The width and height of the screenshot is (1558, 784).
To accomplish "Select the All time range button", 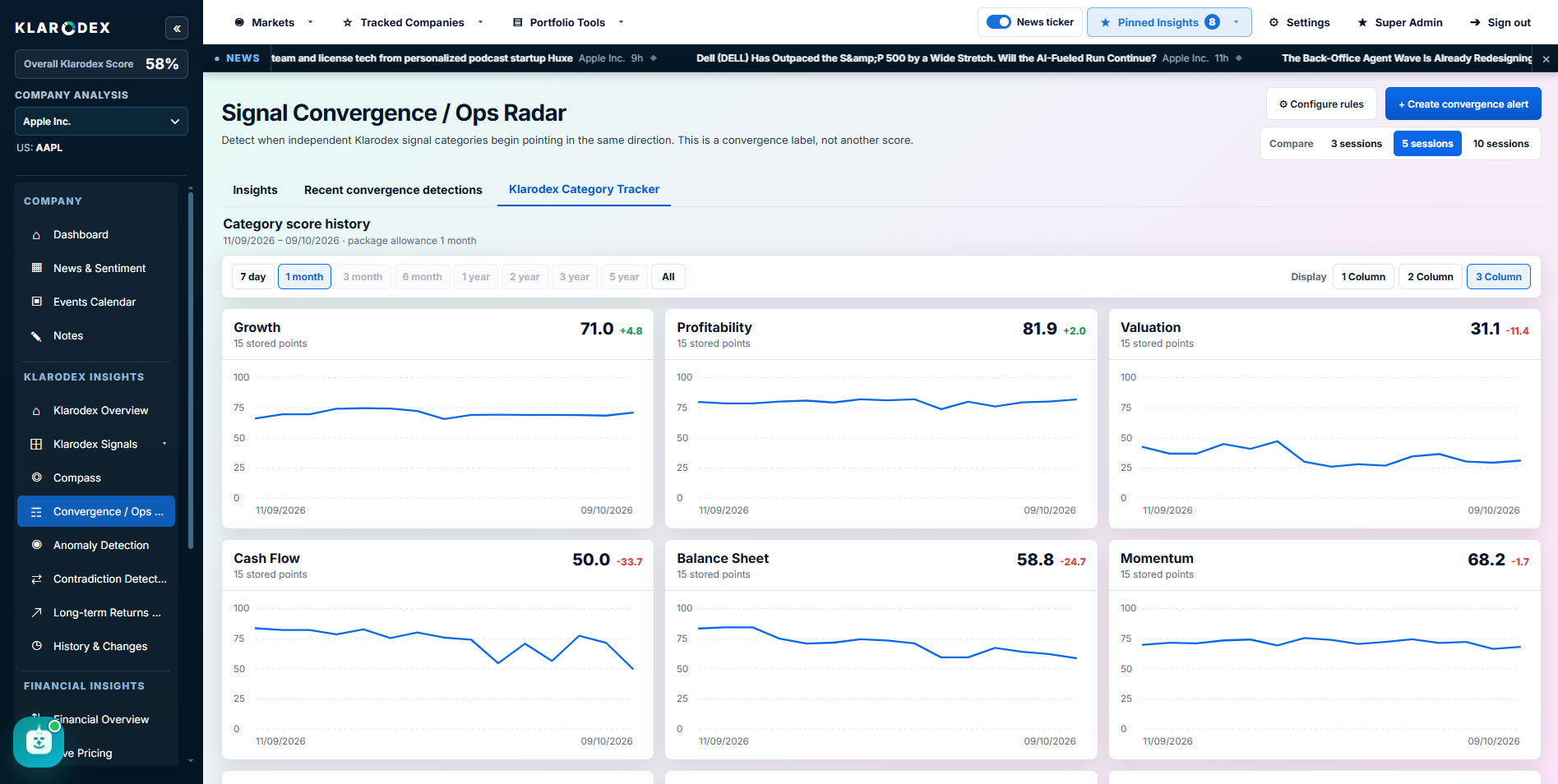I will (668, 277).
